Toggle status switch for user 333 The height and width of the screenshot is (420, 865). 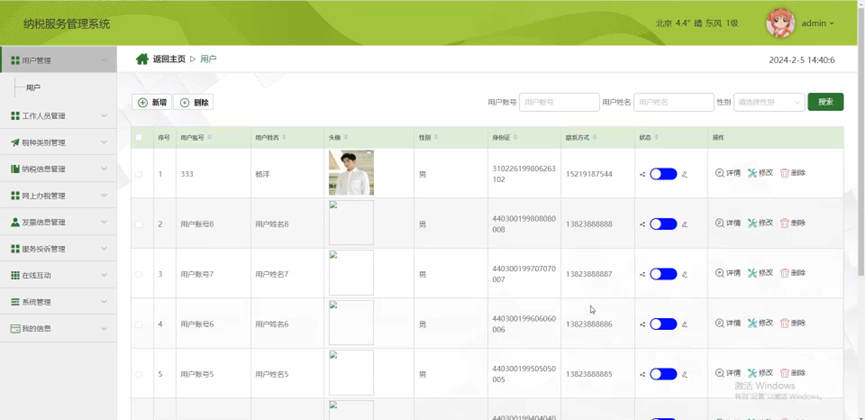tap(663, 174)
